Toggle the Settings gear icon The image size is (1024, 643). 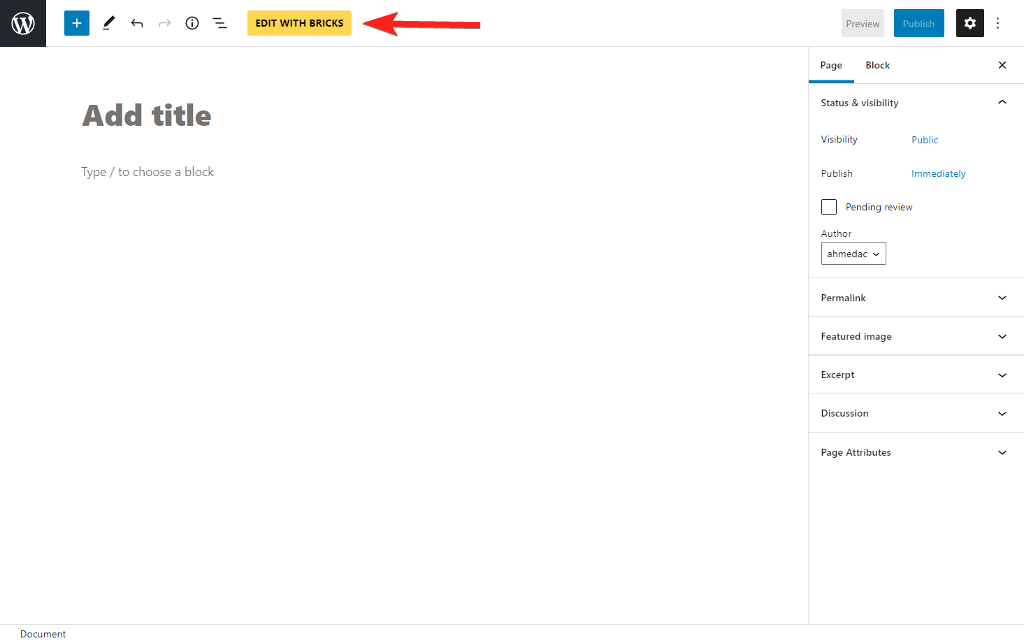point(969,23)
